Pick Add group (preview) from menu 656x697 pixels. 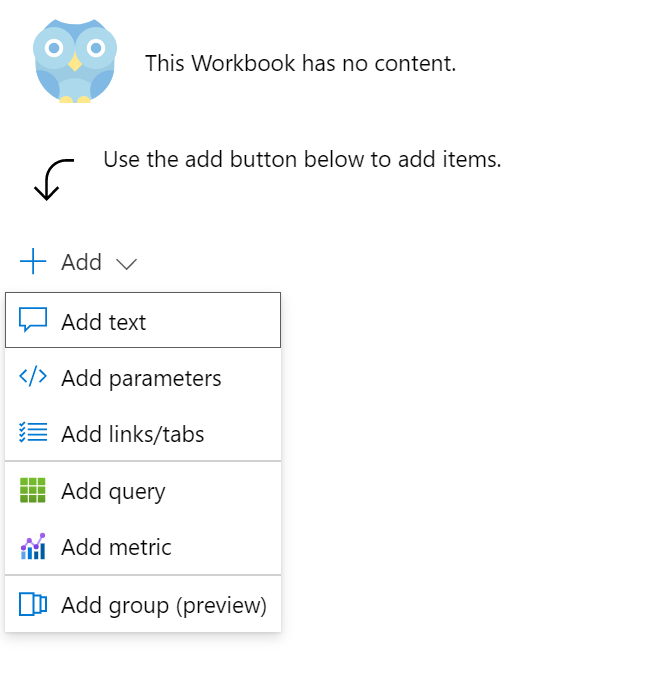(x=164, y=605)
